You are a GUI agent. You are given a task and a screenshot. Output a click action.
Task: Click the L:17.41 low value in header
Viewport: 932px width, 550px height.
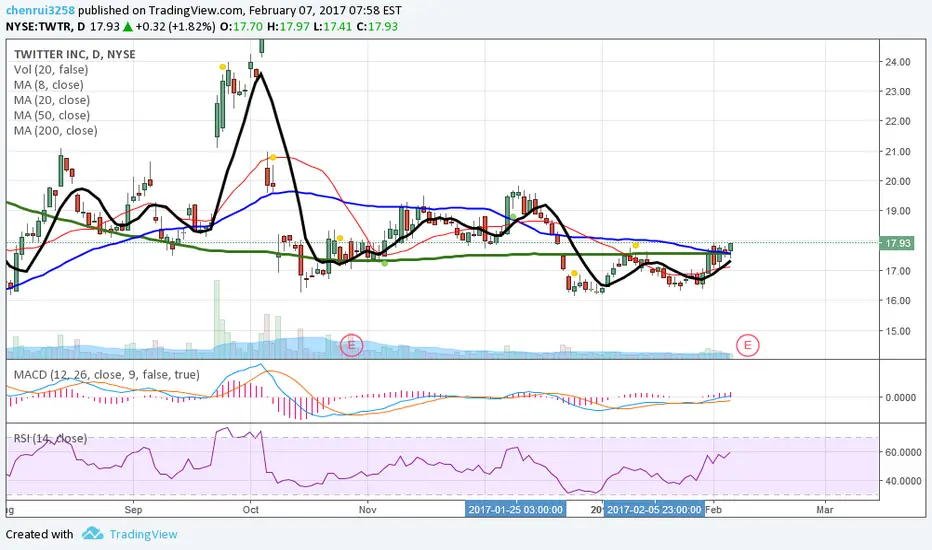coord(332,26)
